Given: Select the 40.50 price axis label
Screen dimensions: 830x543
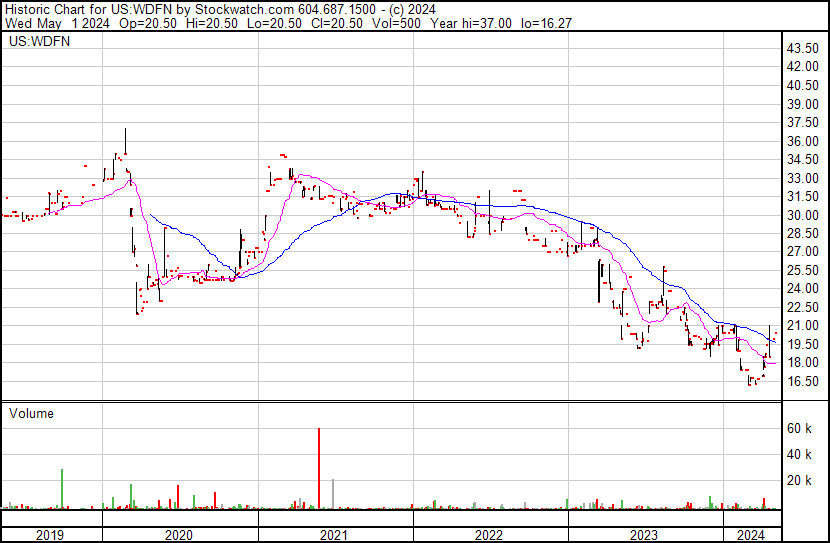Looking at the screenshot, I should (x=802, y=85).
